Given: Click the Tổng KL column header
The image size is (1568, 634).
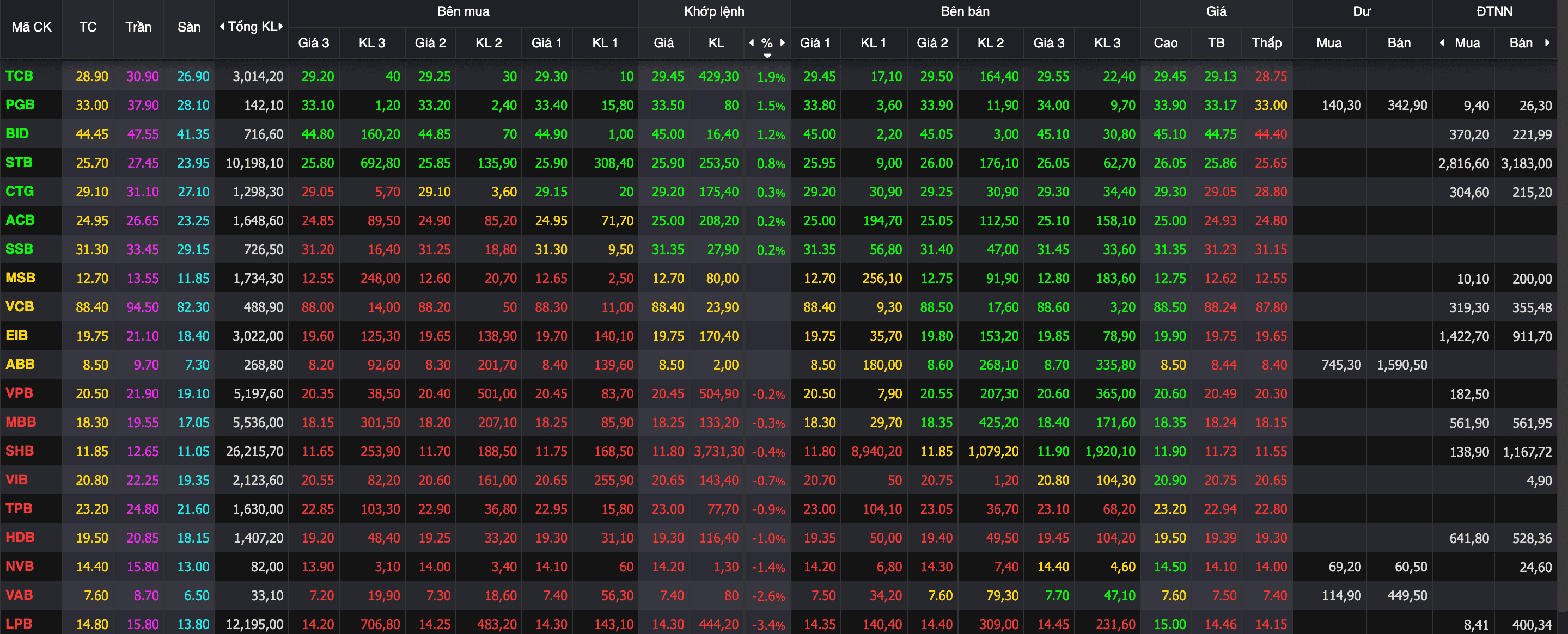Looking at the screenshot, I should click(252, 27).
